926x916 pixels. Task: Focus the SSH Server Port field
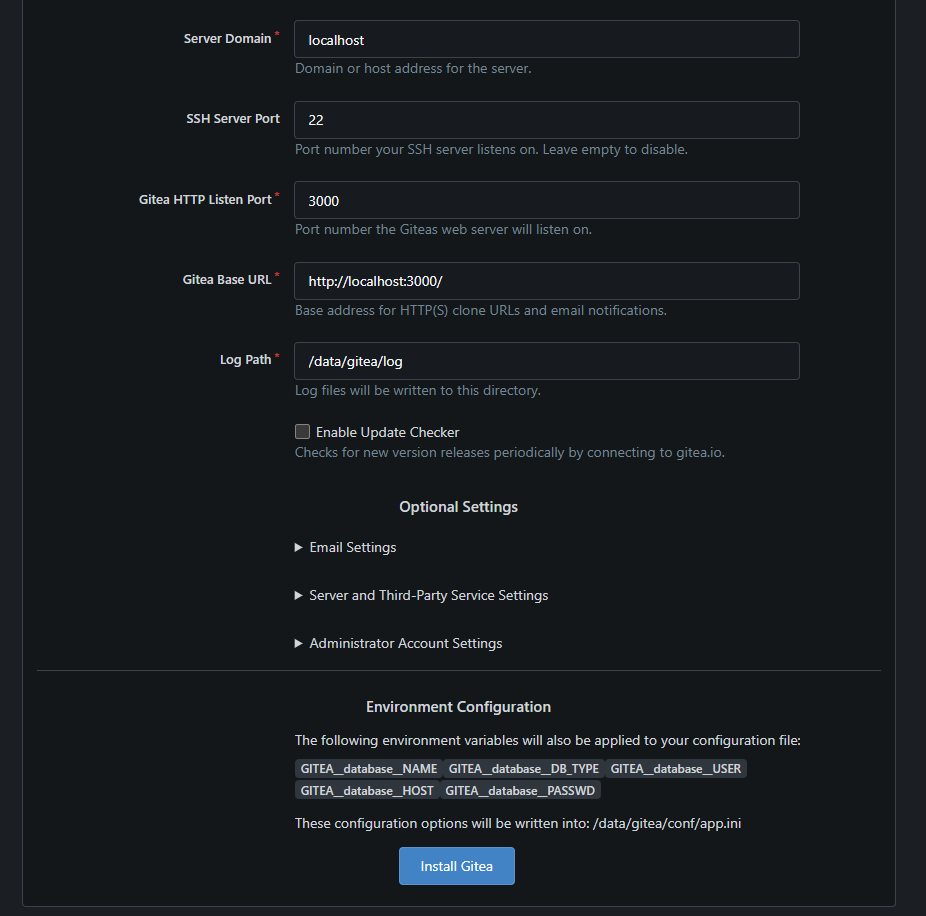tap(546, 120)
